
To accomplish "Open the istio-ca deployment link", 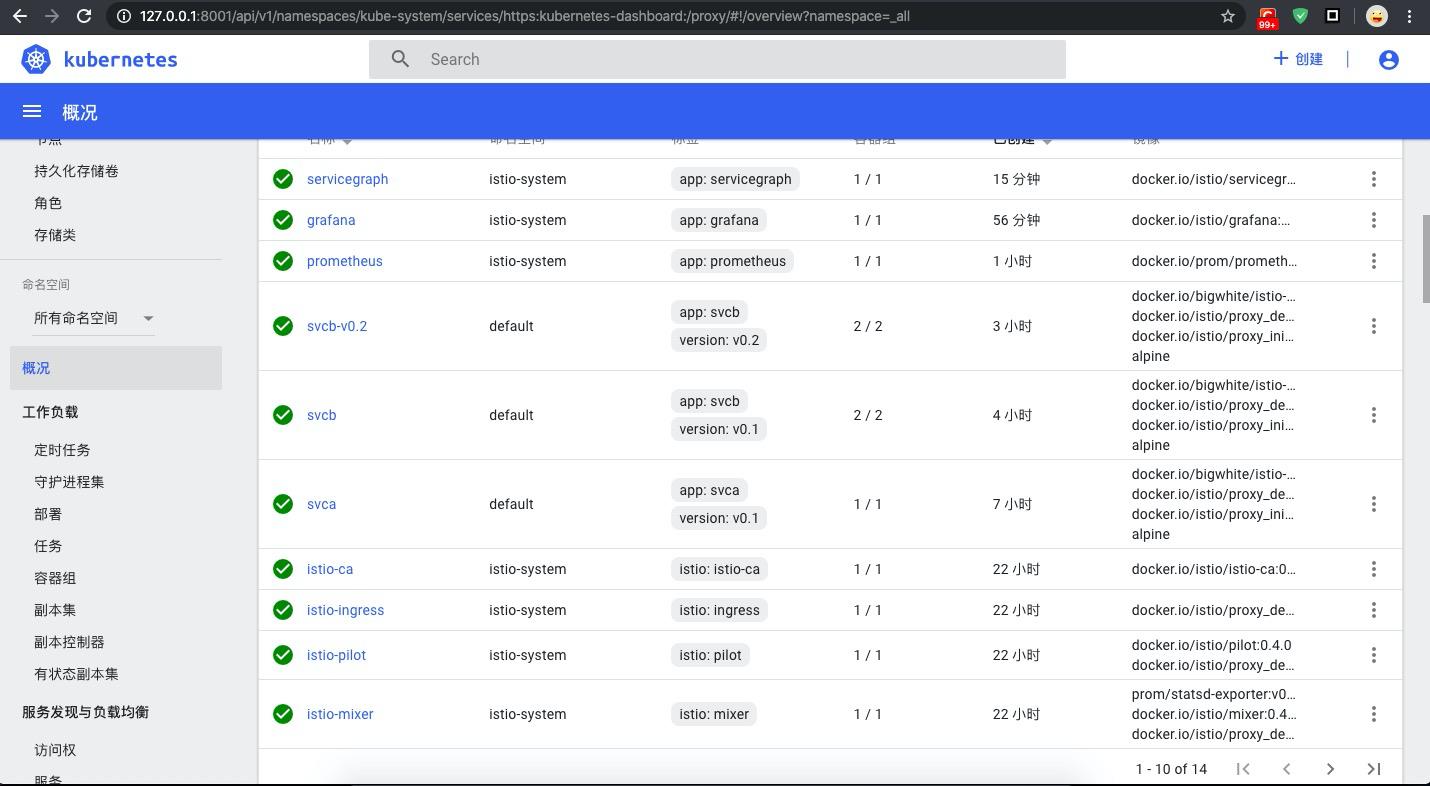I will 330,569.
